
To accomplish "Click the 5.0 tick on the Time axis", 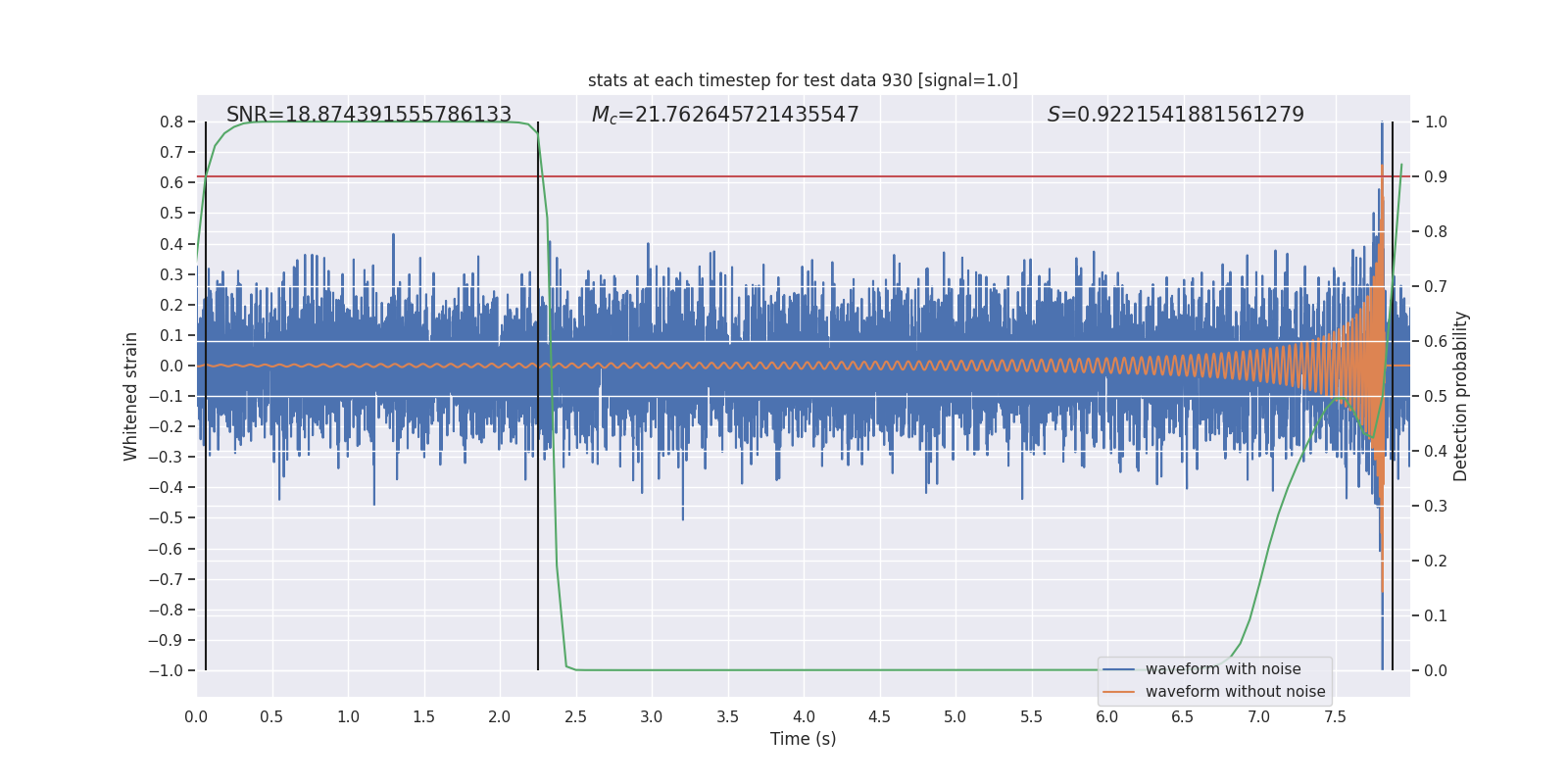I will [x=955, y=716].
